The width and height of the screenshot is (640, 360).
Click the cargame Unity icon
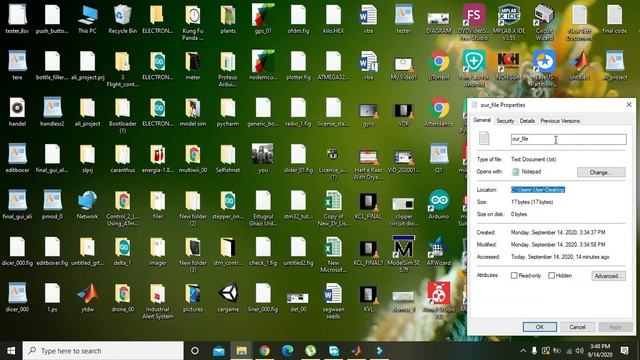[228, 298]
